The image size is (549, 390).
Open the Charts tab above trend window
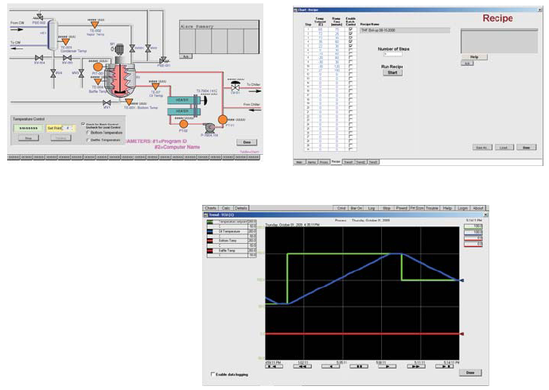(x=210, y=208)
